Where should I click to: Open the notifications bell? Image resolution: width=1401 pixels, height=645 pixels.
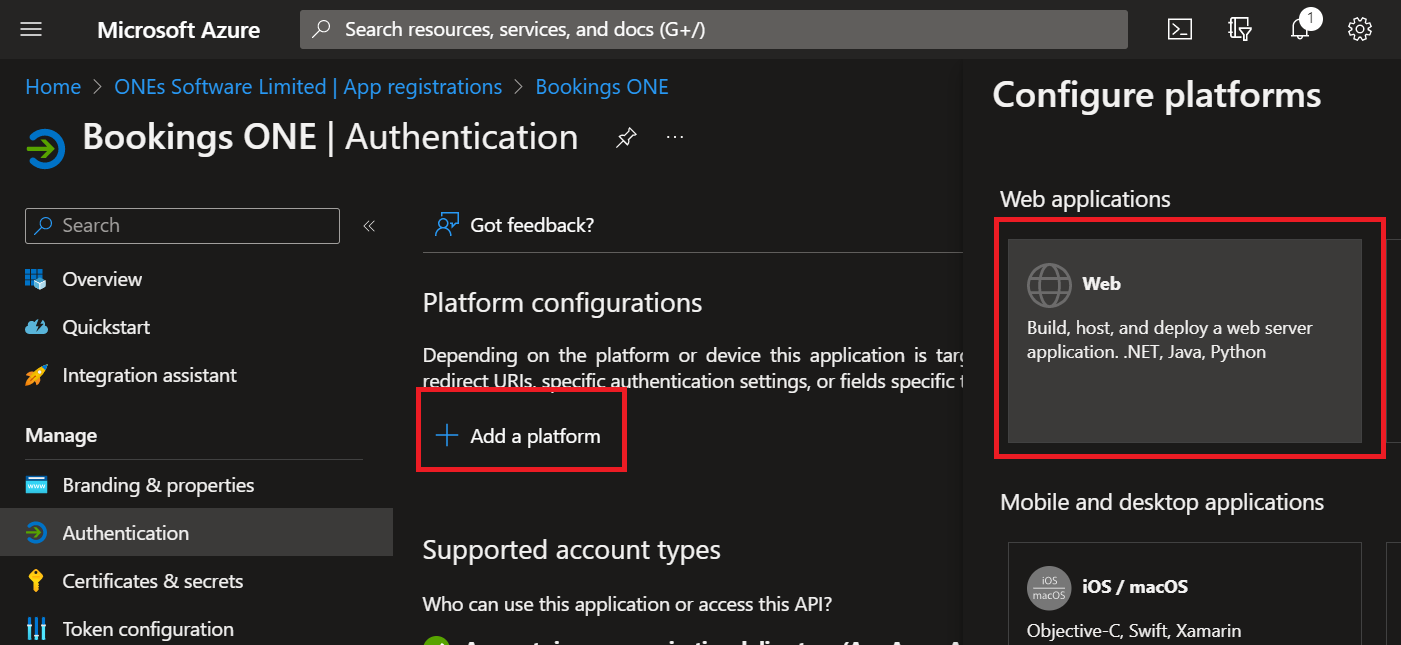pos(1300,29)
